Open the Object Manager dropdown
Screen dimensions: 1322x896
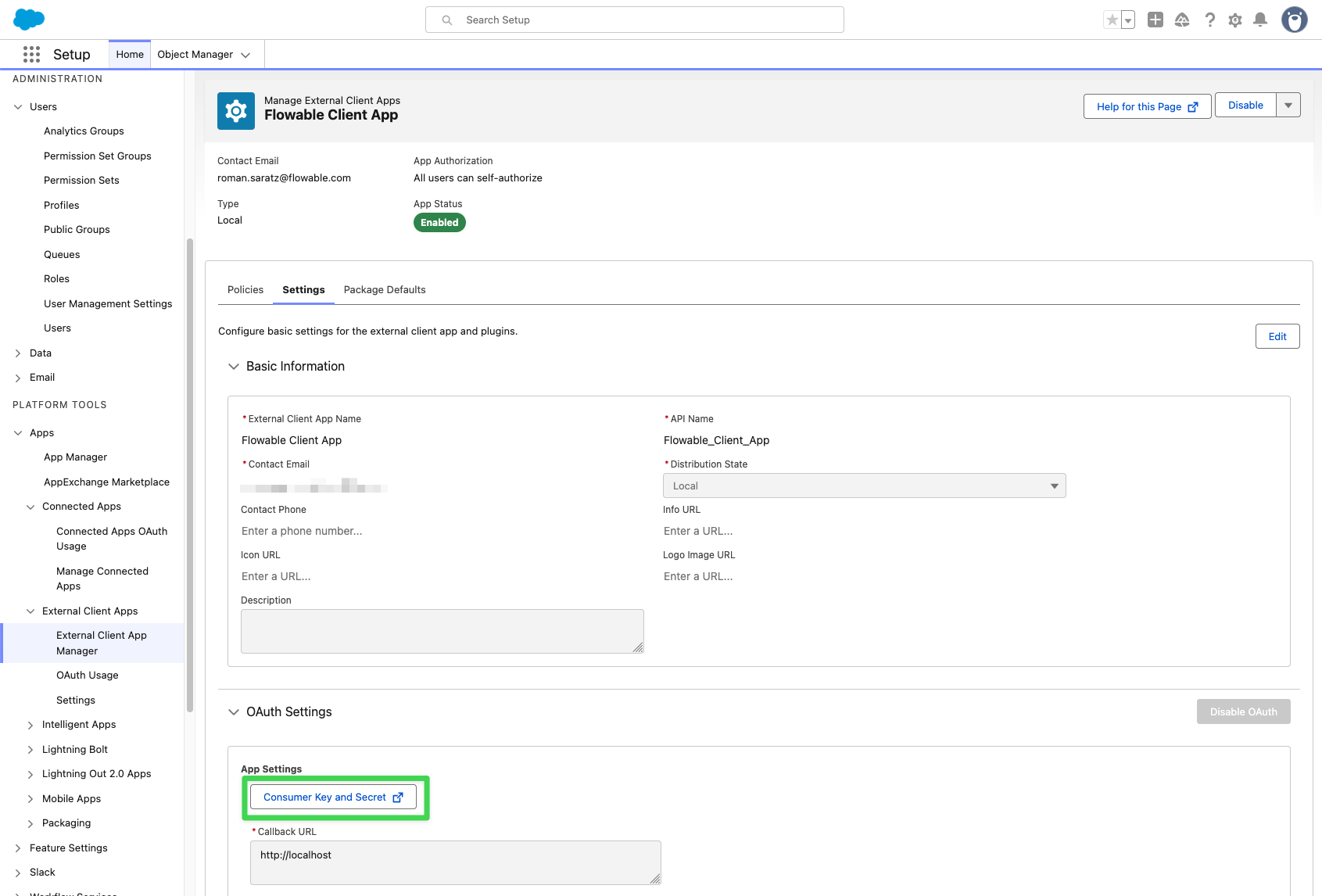206,54
